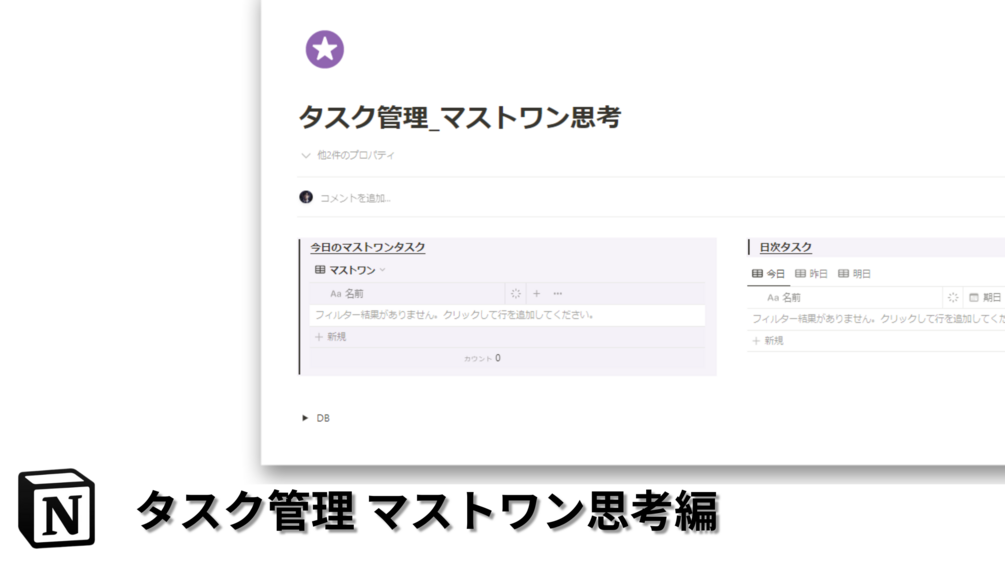Add property with plus icon in マストワン table
1005x565 pixels.
(x=536, y=293)
